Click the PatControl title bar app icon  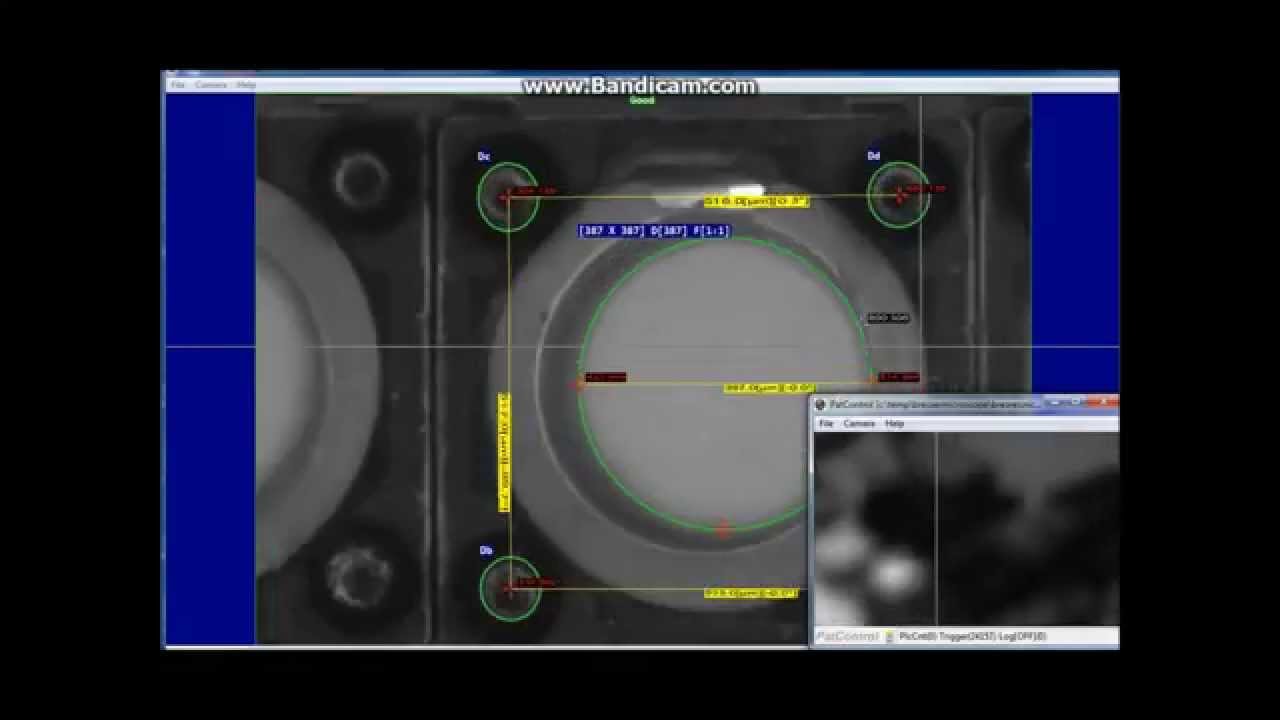(820, 405)
